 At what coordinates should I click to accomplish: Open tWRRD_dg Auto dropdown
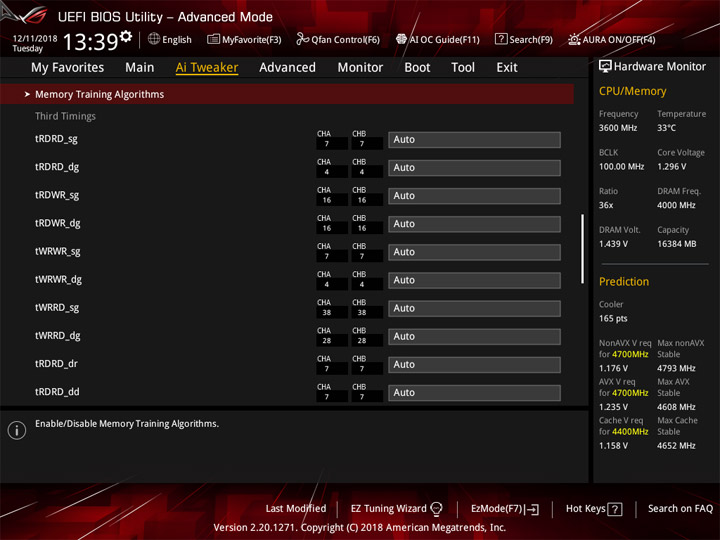coord(474,336)
